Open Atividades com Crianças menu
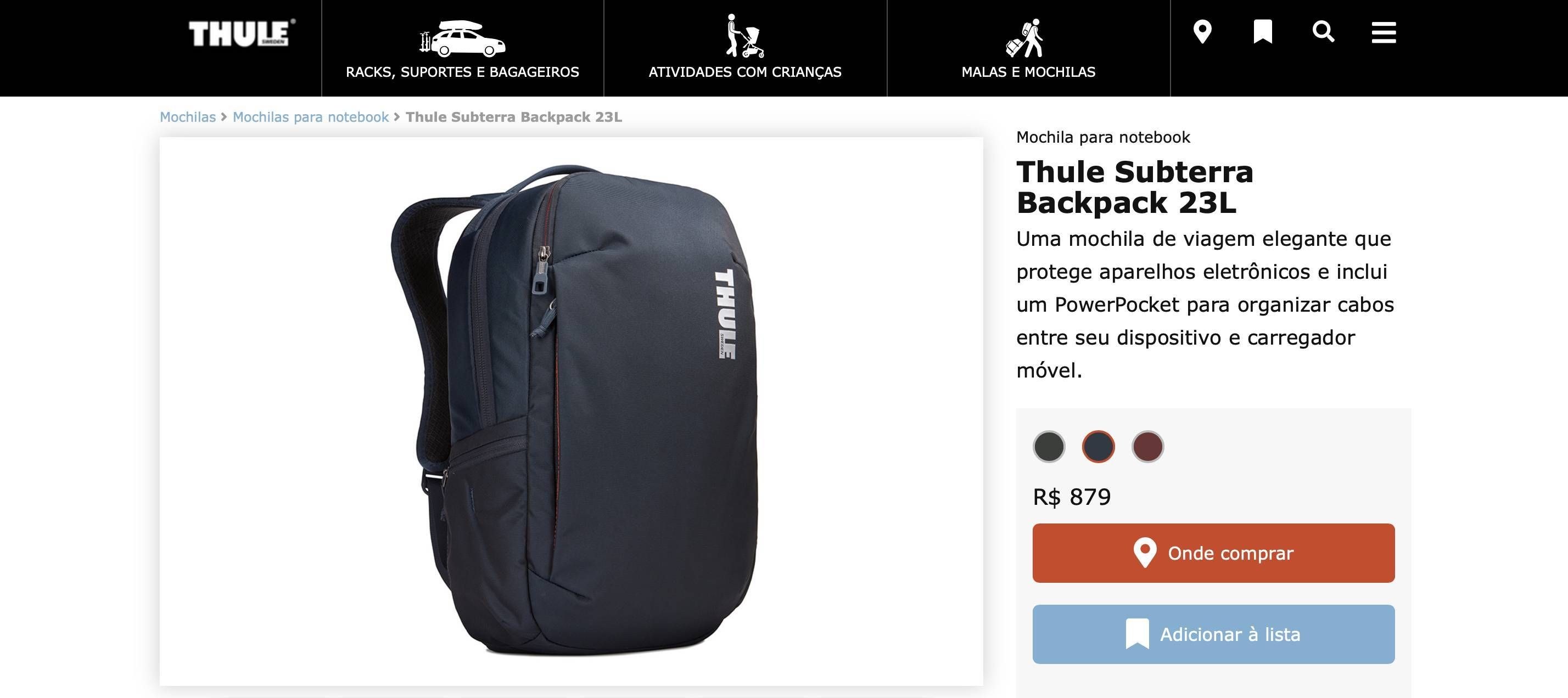 pyautogui.click(x=745, y=72)
